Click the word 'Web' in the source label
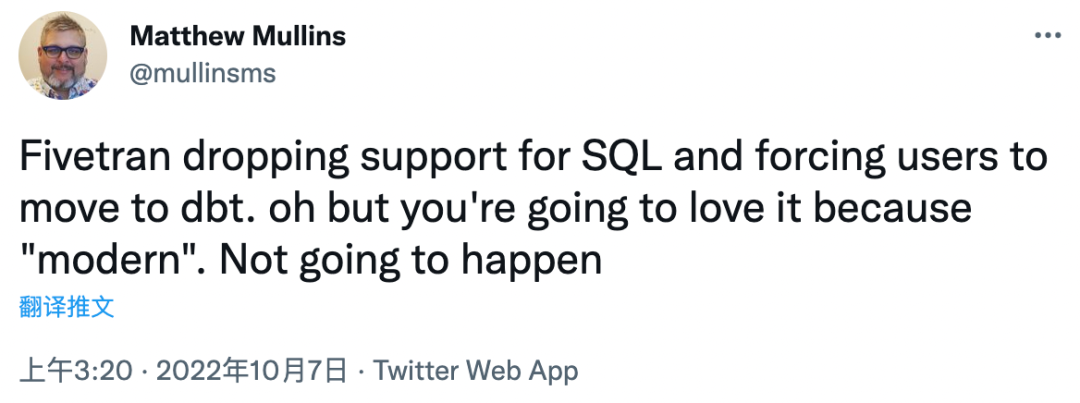1080x403 pixels. pyautogui.click(x=496, y=372)
